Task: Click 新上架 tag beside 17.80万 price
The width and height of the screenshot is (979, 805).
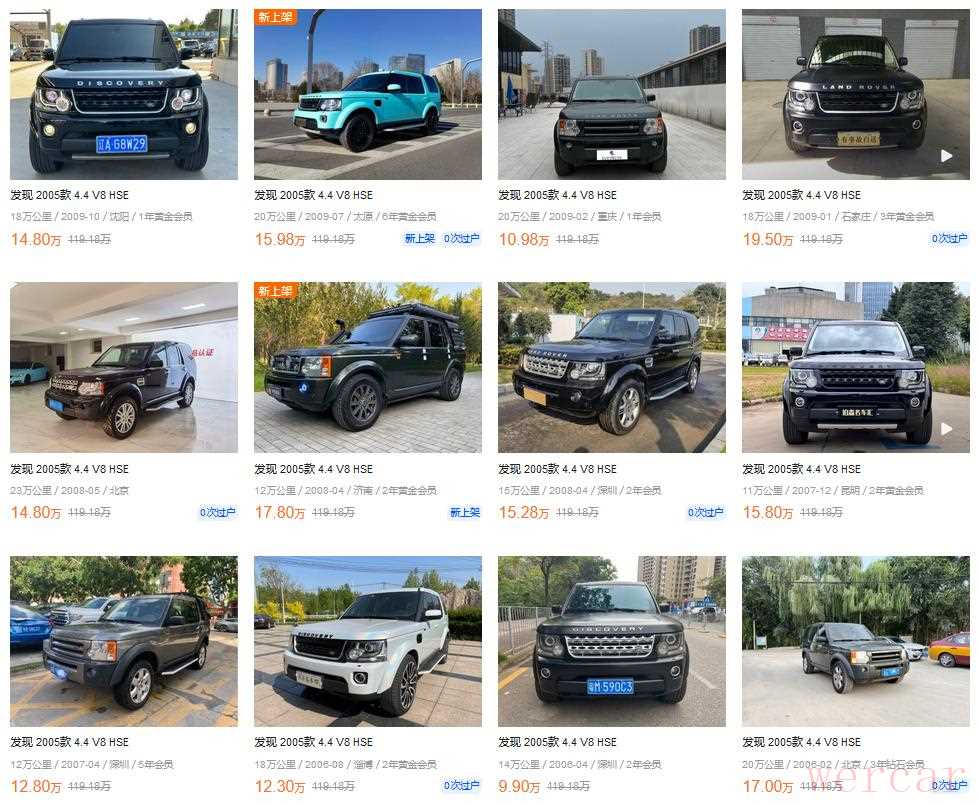Action: [x=465, y=512]
